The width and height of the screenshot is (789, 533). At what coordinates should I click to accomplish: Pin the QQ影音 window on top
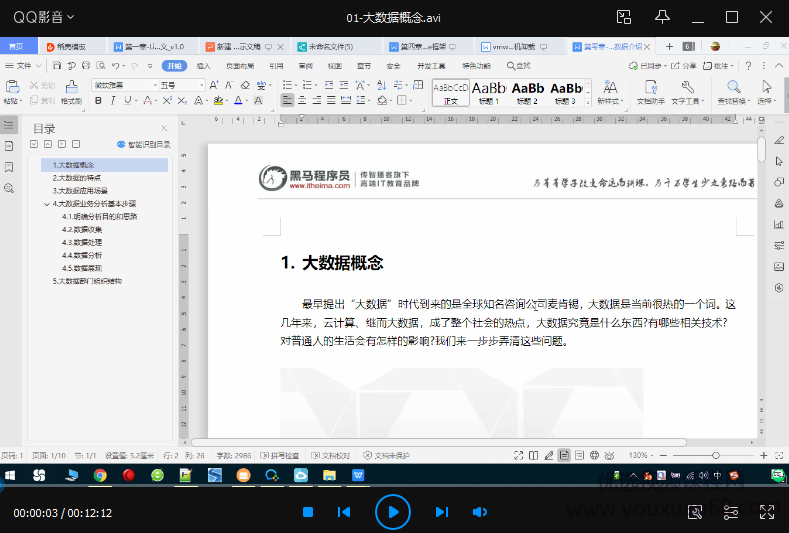(x=662, y=17)
